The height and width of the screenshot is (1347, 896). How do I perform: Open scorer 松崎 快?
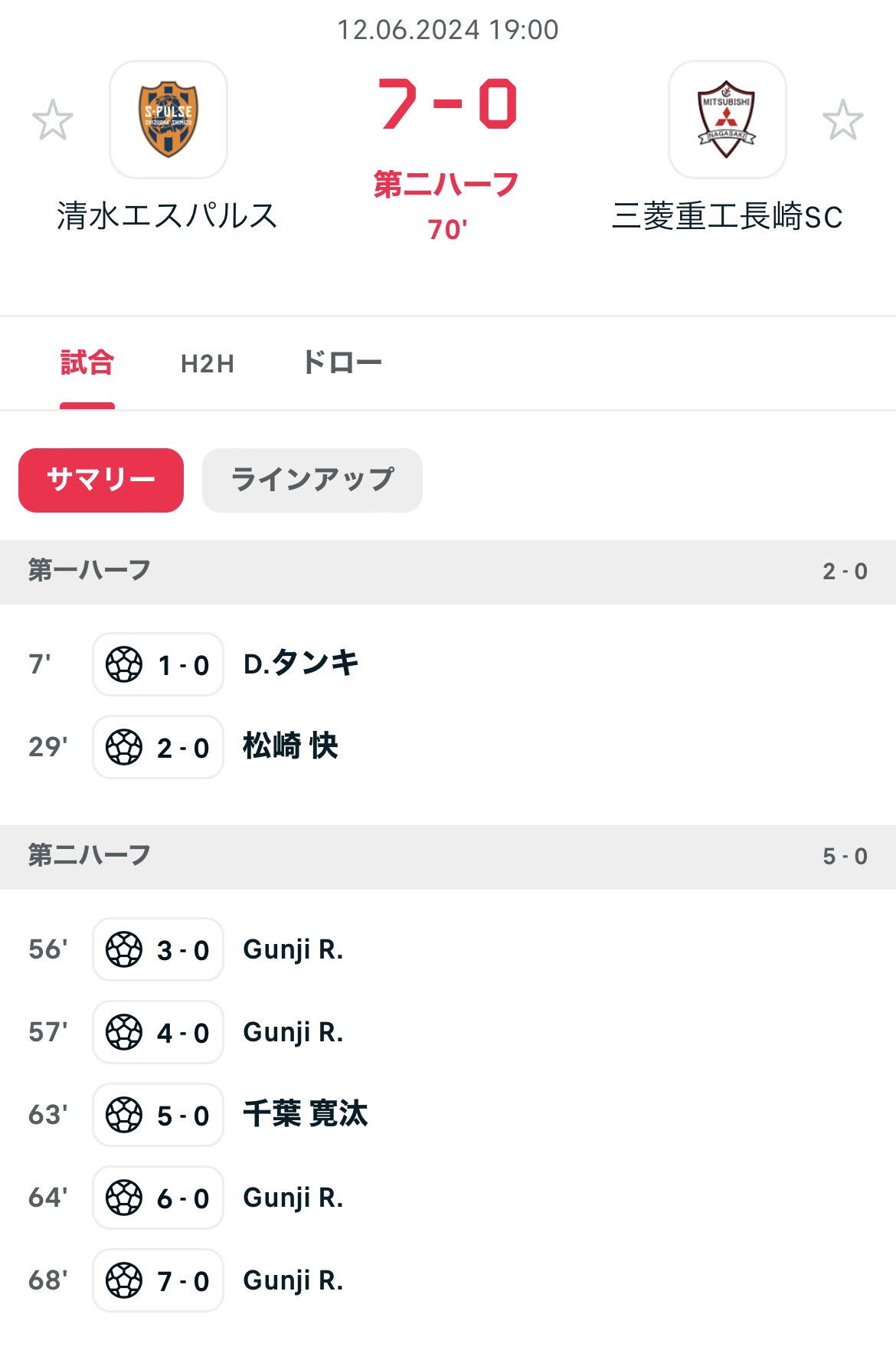pos(290,746)
